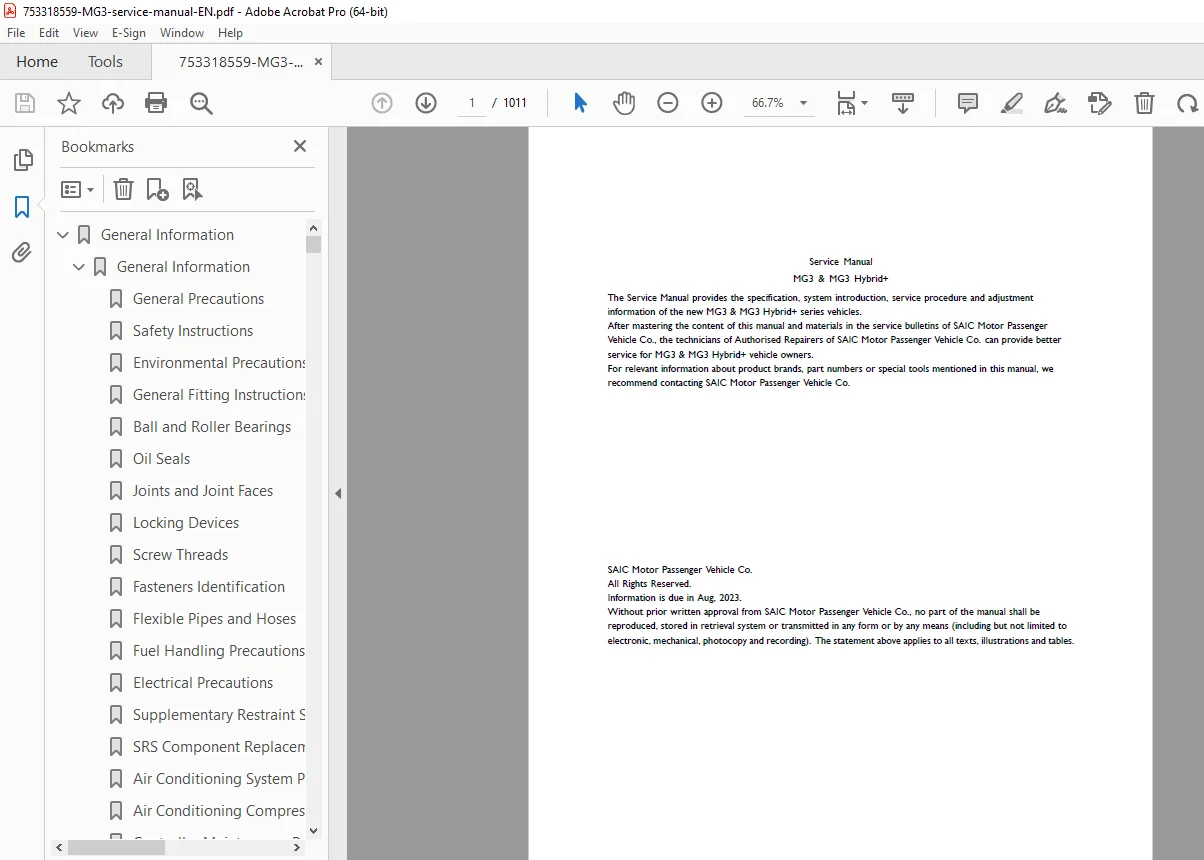Collapse the navigation pane with the arrow
Screen dimensions: 1204x860
(338, 493)
